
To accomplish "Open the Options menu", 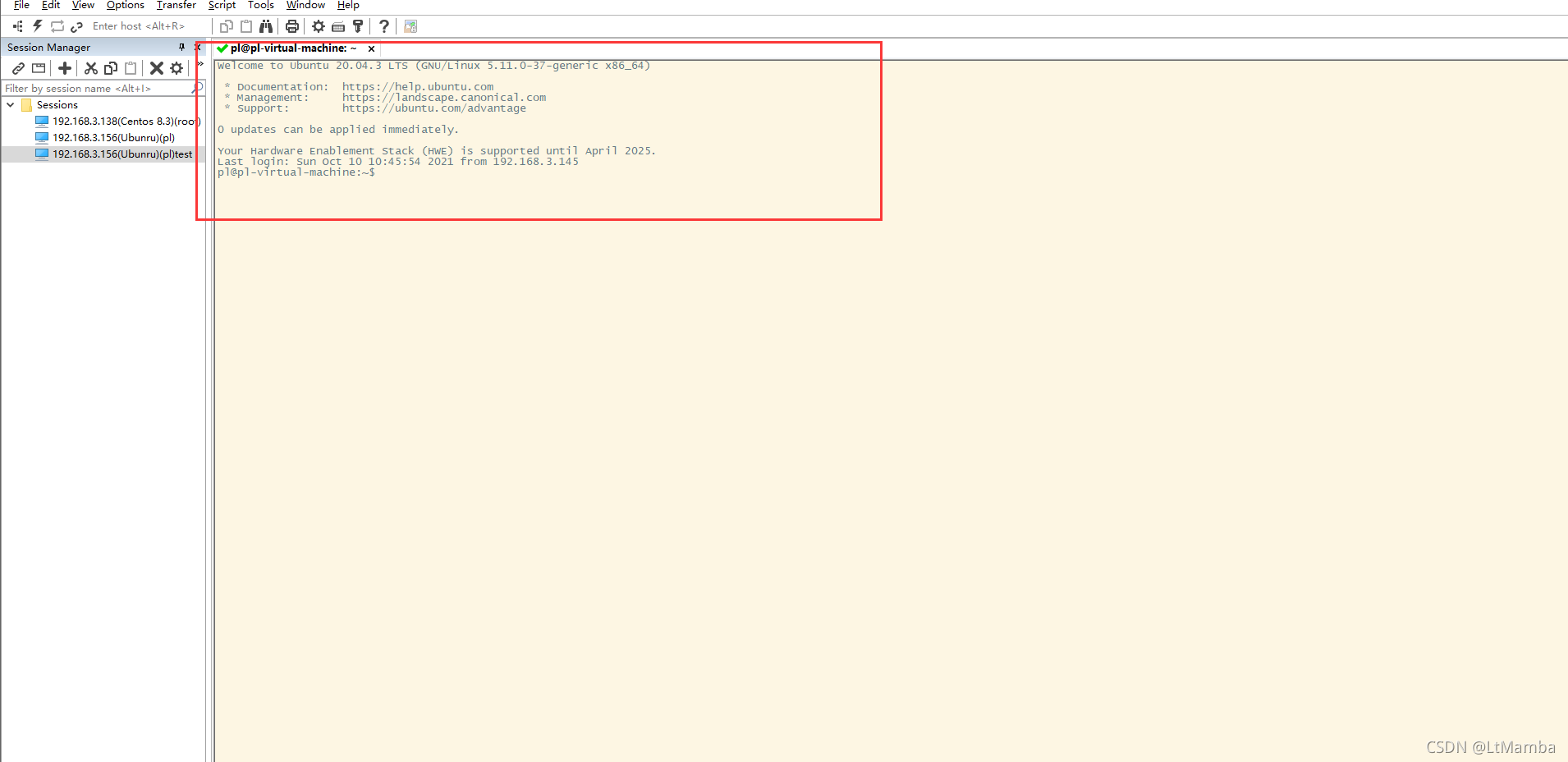I will [x=126, y=6].
